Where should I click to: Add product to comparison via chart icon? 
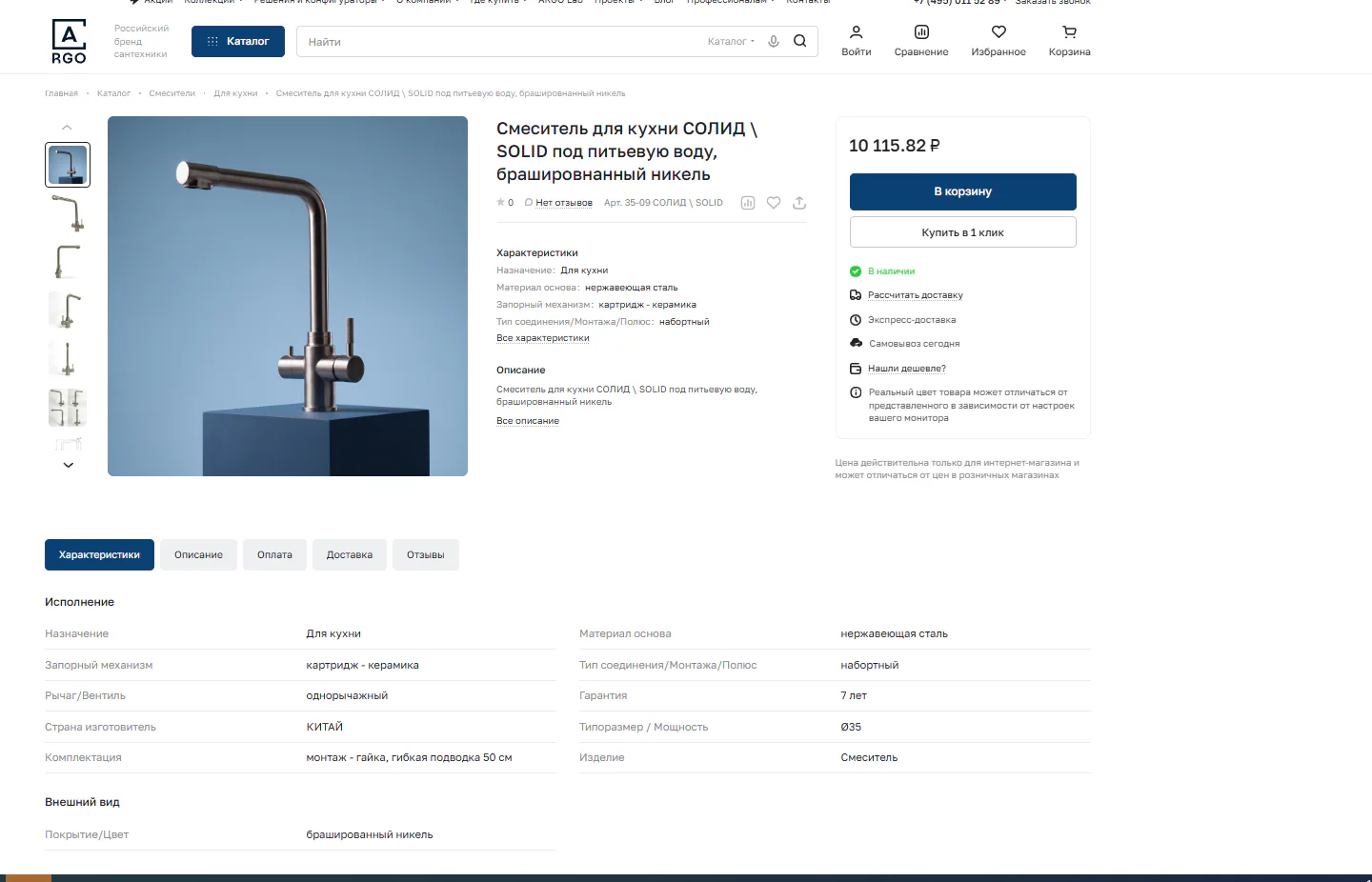click(x=748, y=203)
